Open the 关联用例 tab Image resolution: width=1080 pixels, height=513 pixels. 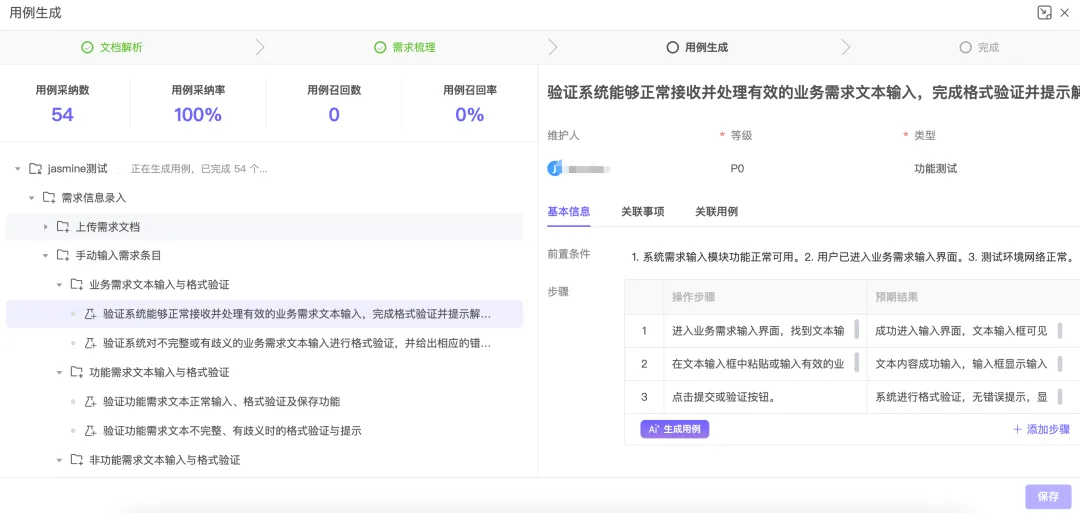(716, 211)
